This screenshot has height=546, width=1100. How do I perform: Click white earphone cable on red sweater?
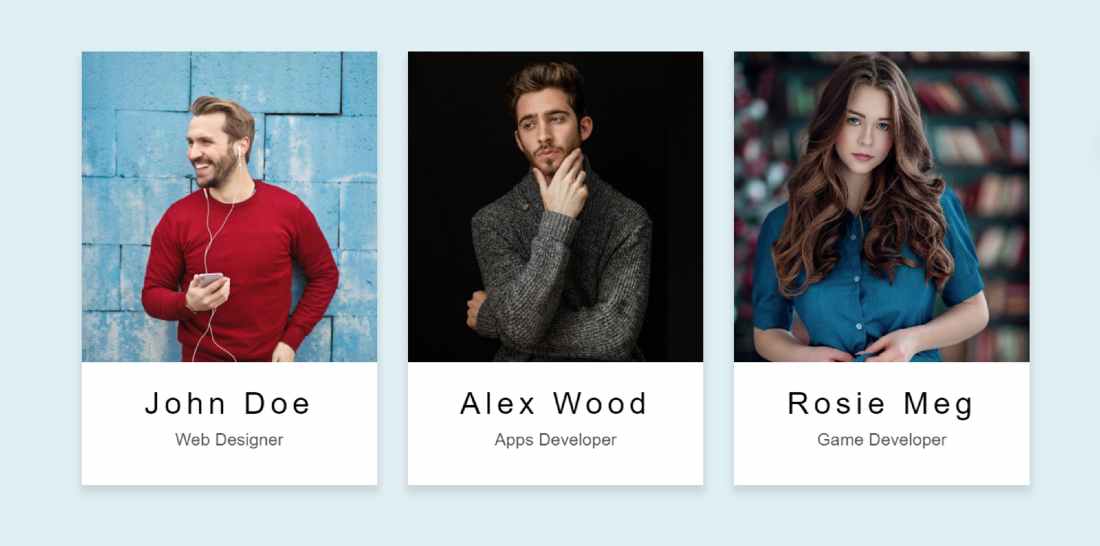210,239
